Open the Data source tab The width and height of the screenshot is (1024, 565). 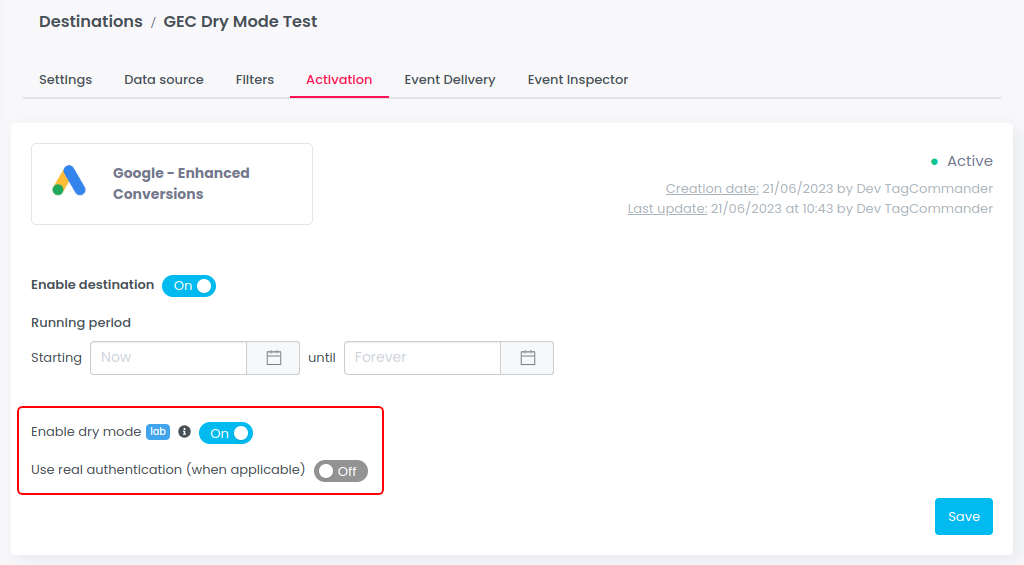pos(164,80)
